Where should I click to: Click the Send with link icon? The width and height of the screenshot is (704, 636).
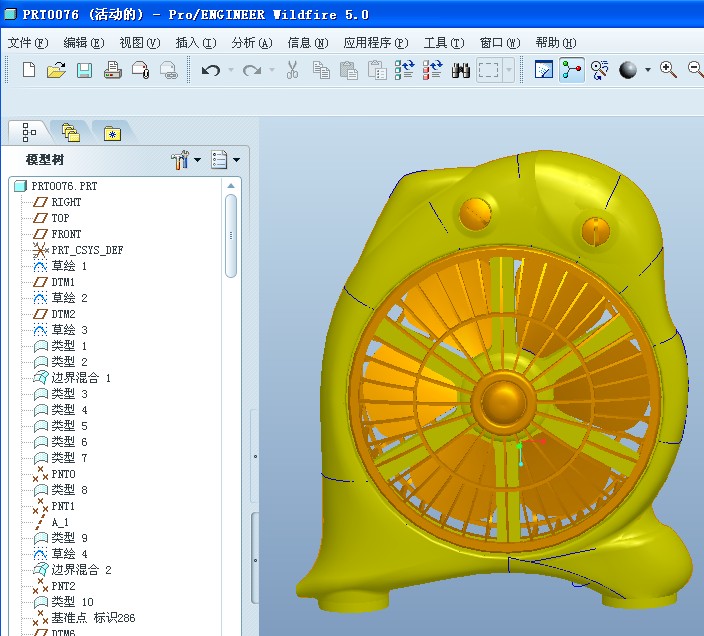[169, 70]
